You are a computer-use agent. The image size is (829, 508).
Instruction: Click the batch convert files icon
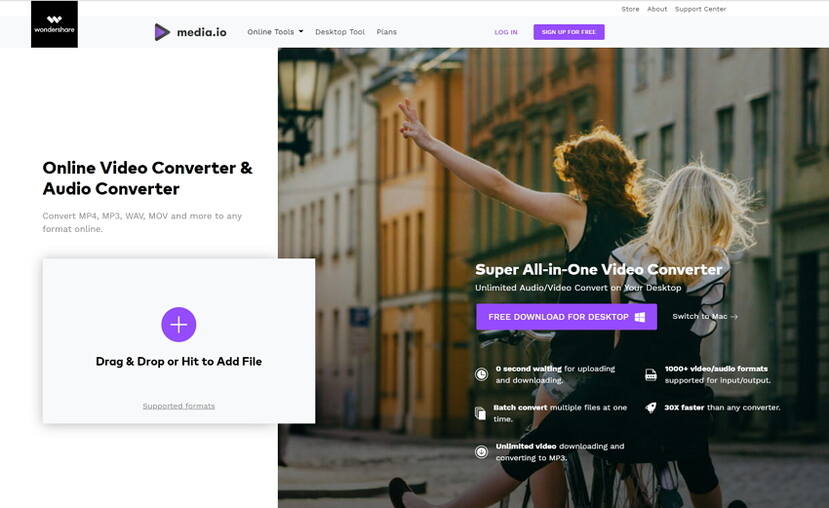[480, 413]
